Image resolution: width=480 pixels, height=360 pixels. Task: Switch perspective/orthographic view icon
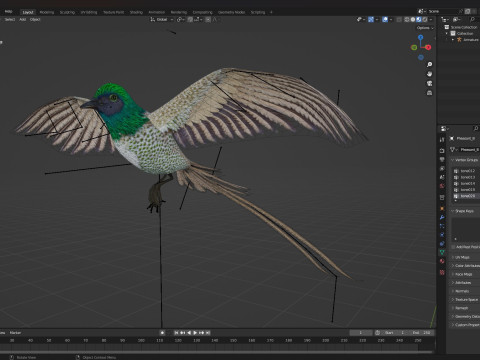[x=429, y=93]
